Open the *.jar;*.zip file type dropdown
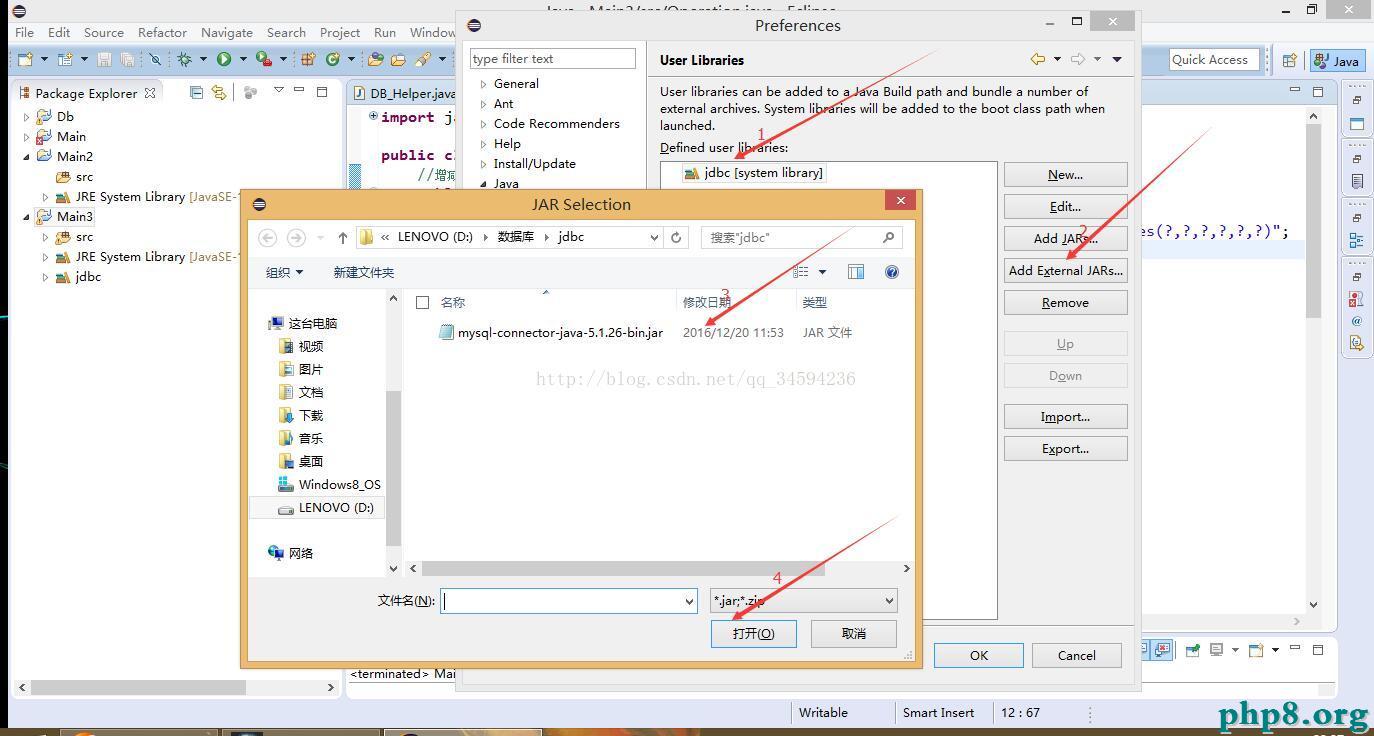Viewport: 1374px width, 736px height. pos(803,601)
